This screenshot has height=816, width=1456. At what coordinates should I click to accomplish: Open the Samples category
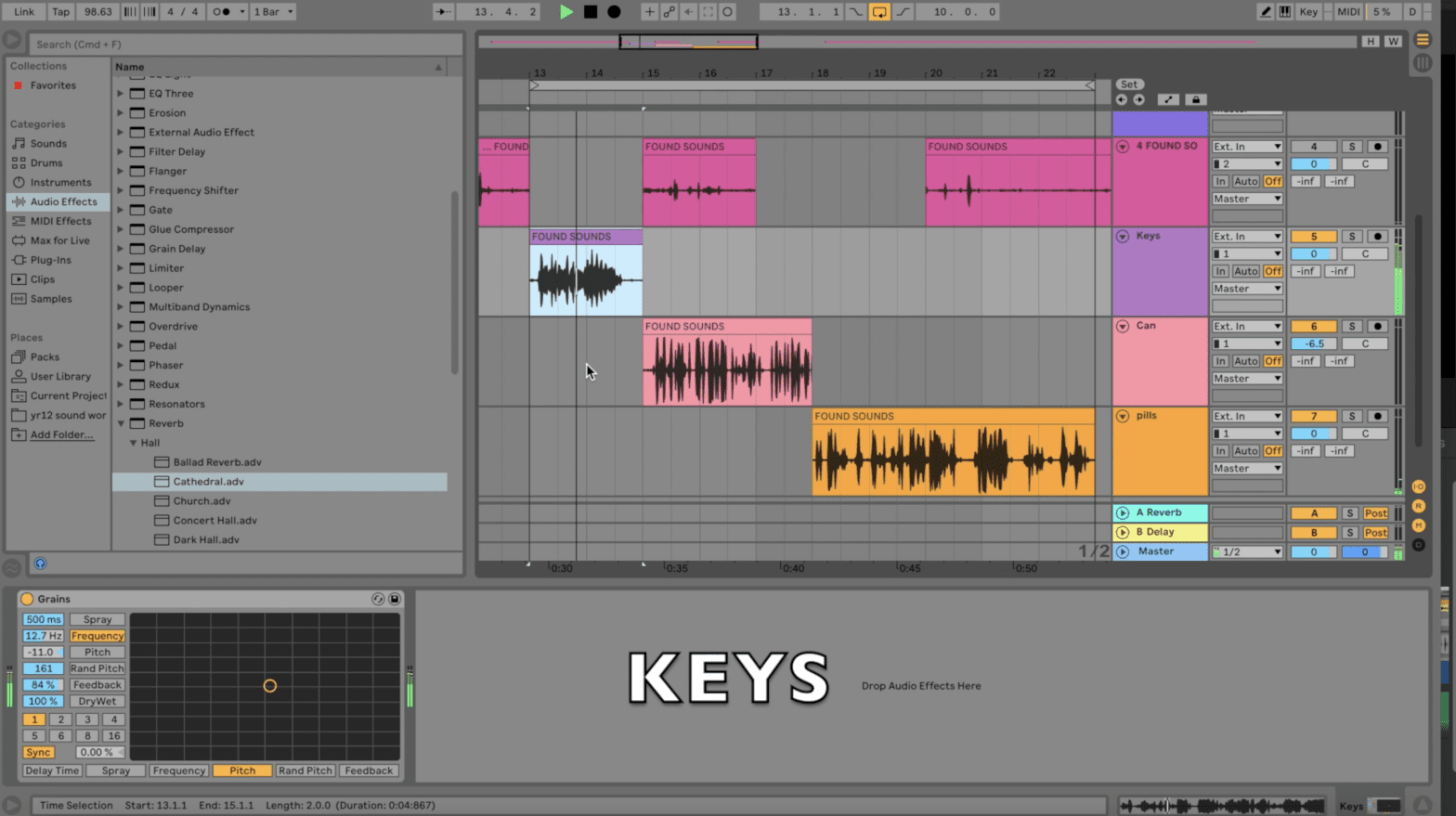tap(50, 299)
